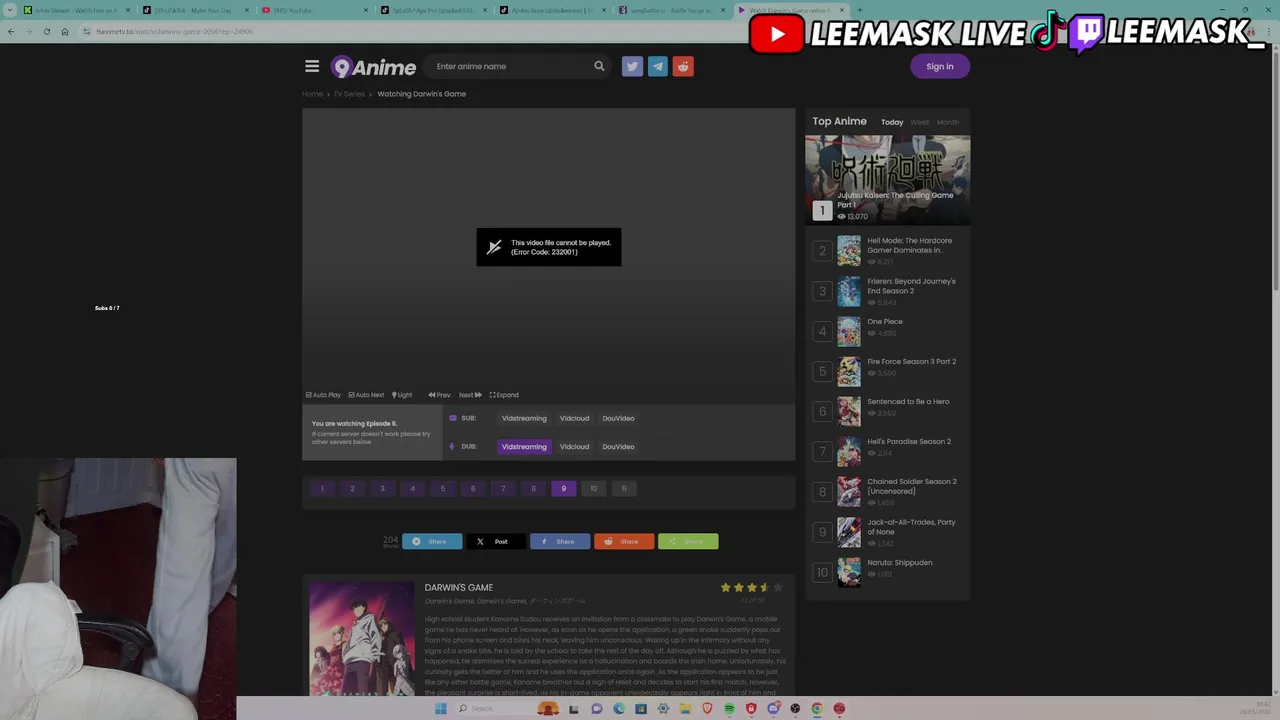Click the browser reload button

pos(46,32)
